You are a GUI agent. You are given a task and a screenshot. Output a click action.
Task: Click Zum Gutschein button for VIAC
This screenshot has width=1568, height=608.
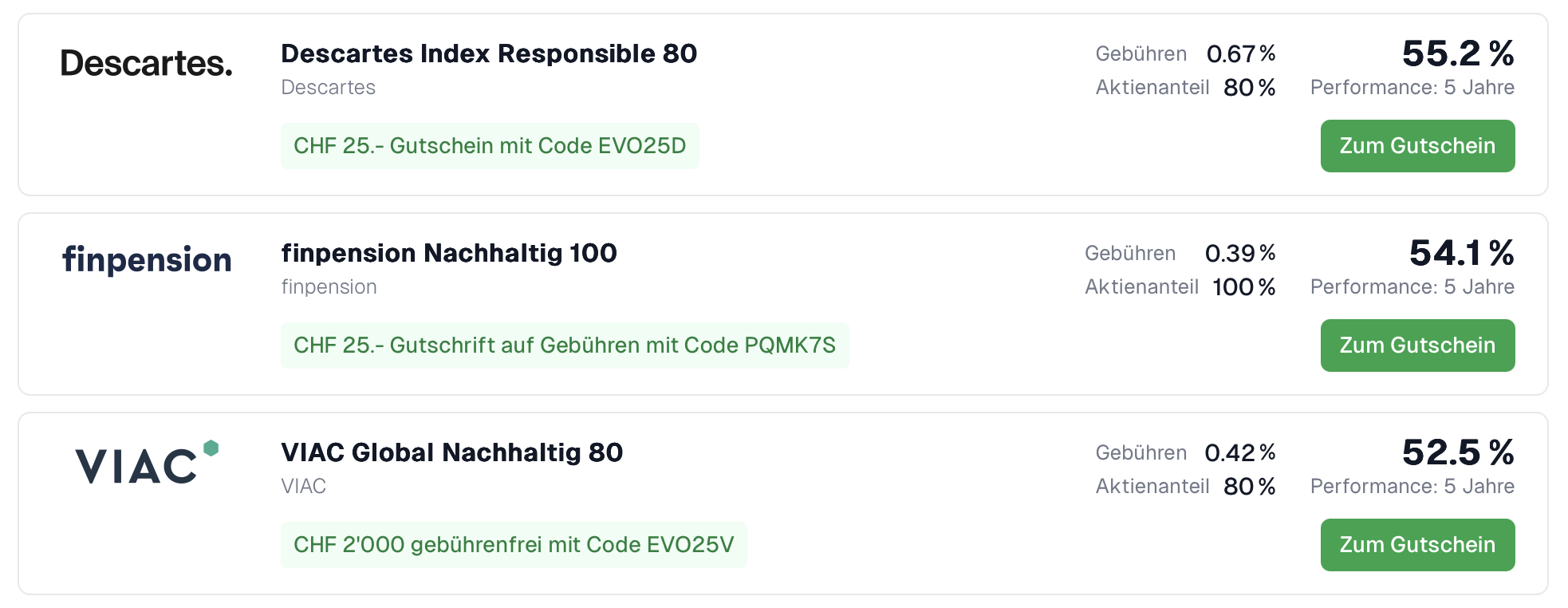[x=1416, y=545]
